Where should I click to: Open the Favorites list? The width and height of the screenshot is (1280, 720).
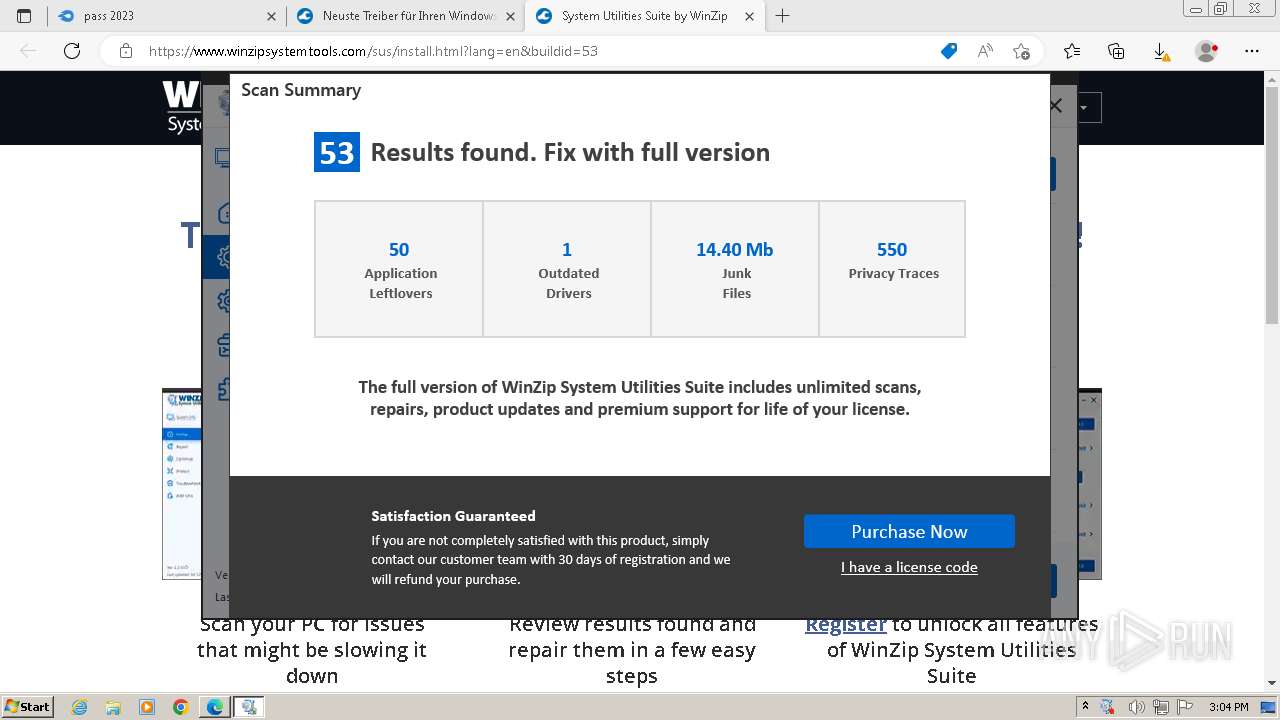click(x=1072, y=51)
